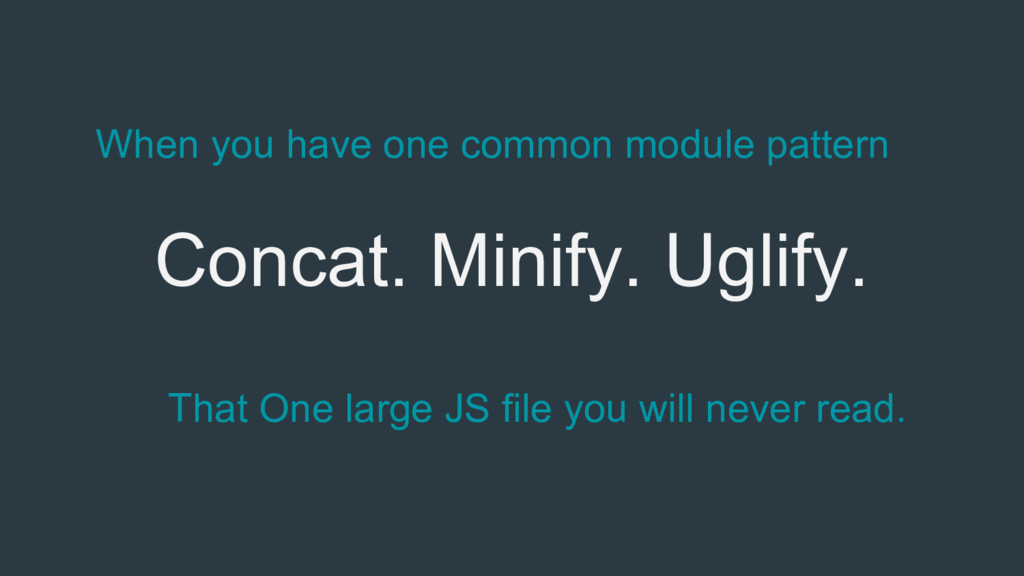The image size is (1024, 576).
Task: Click the word 'have' in the top line
Action: (x=329, y=146)
